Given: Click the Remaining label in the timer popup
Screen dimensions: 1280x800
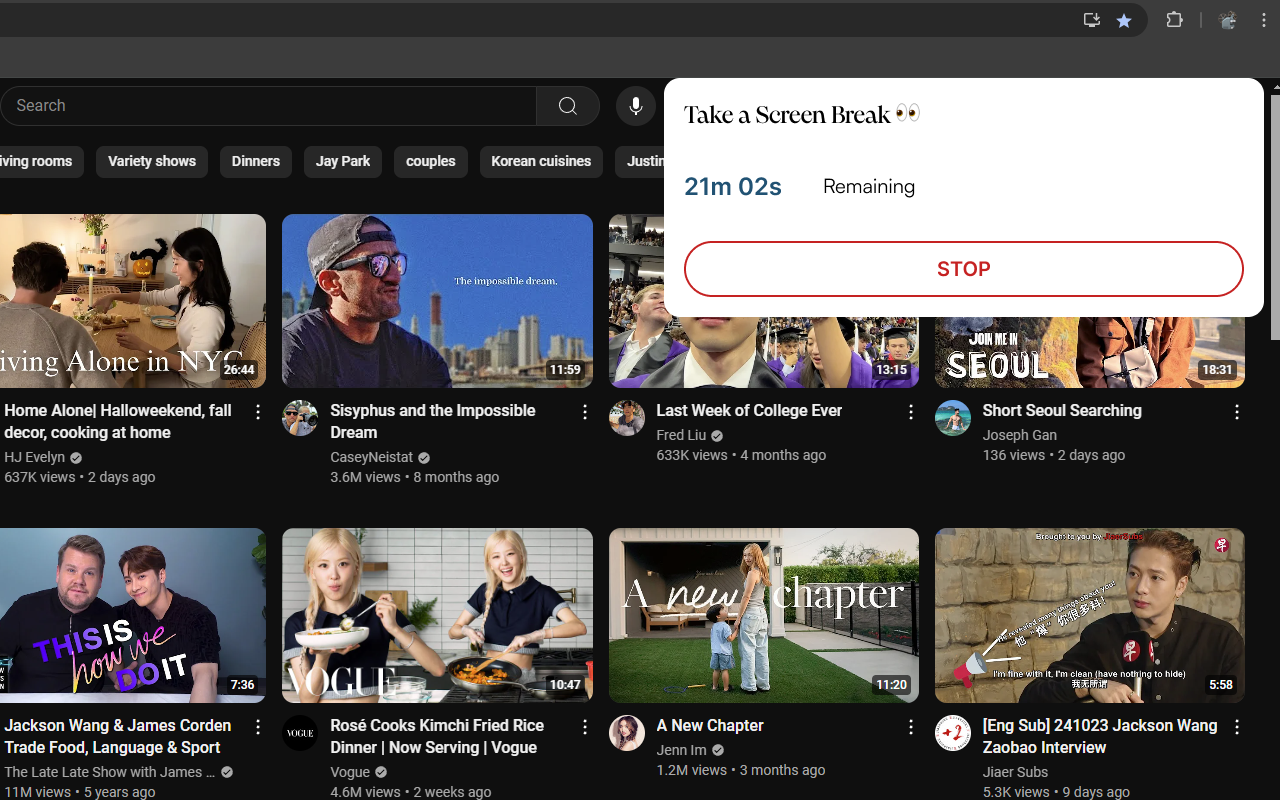Looking at the screenshot, I should pyautogui.click(x=869, y=187).
